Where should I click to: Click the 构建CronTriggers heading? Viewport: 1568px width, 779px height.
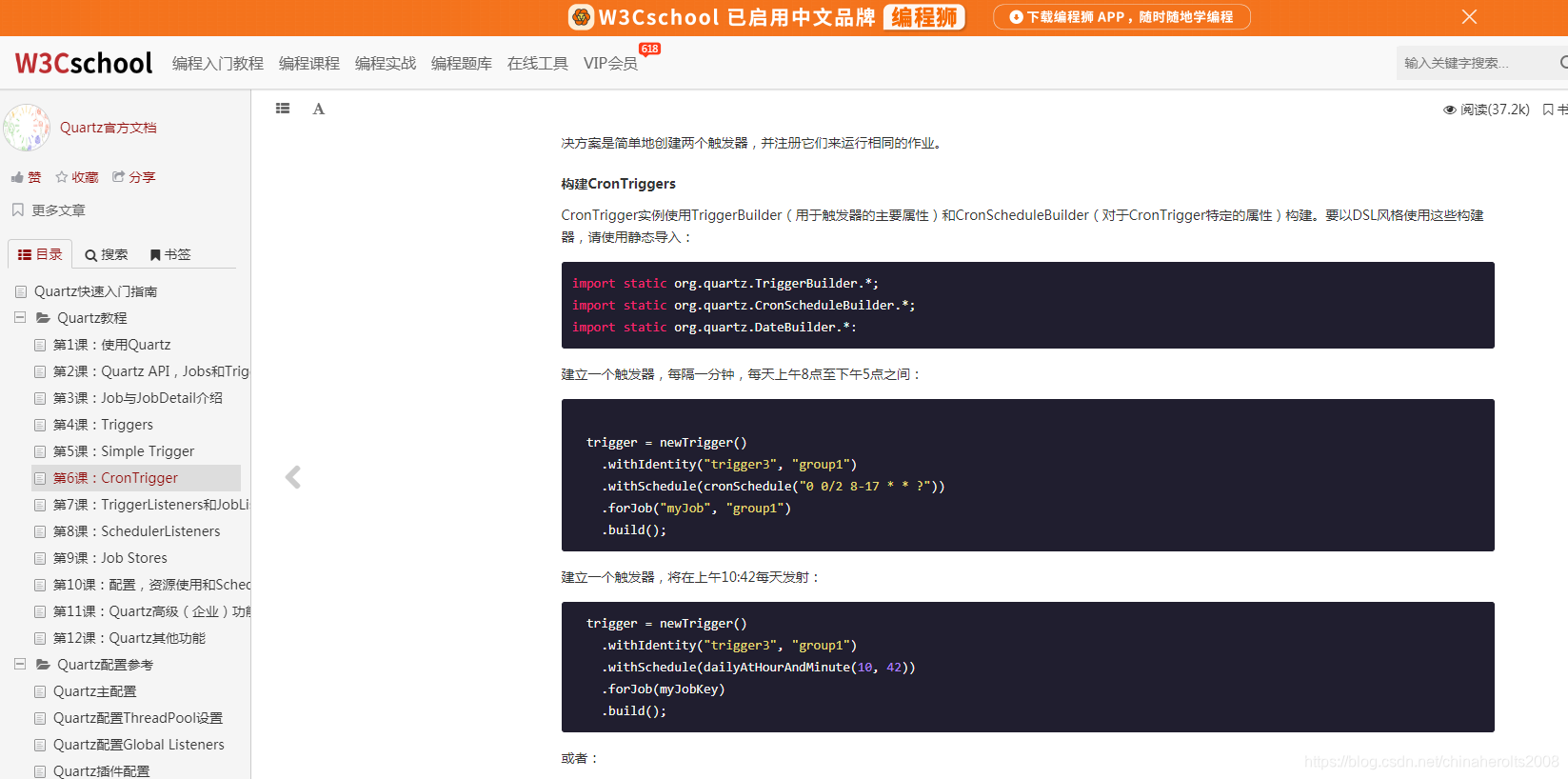(x=619, y=184)
